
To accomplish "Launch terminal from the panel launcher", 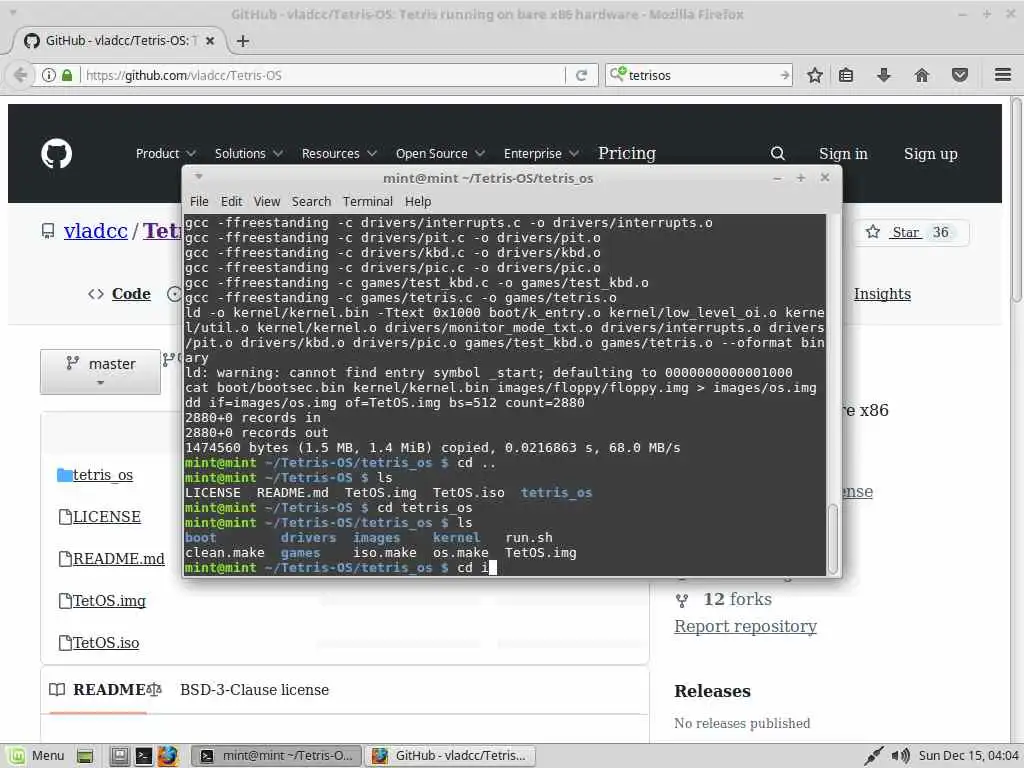I will pos(144,756).
